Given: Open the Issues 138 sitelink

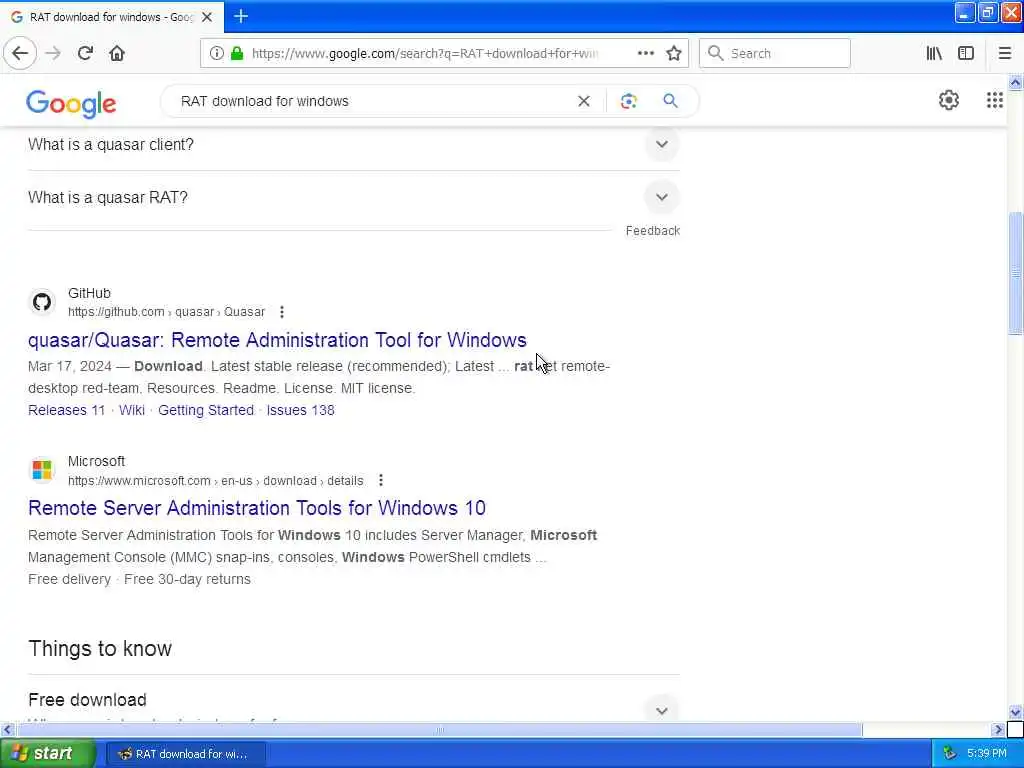Looking at the screenshot, I should coord(300,410).
